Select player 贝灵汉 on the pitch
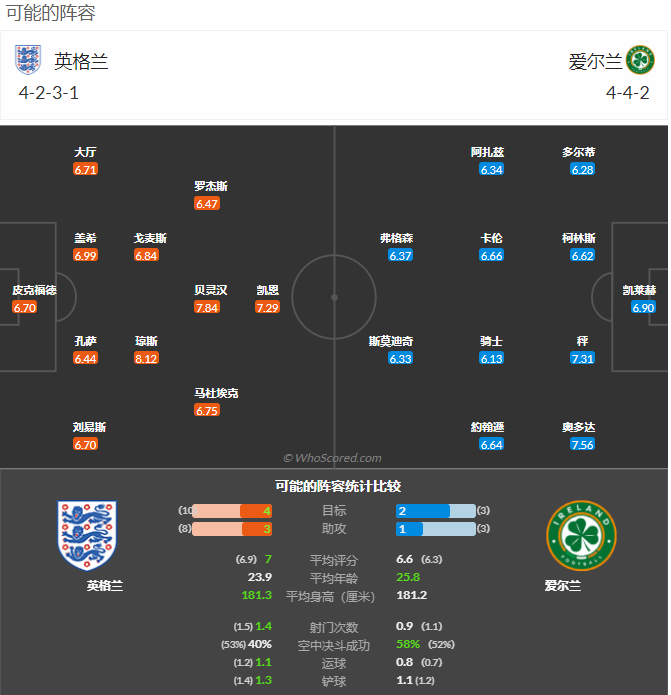Screen dimensions: 671x695 click(210, 291)
